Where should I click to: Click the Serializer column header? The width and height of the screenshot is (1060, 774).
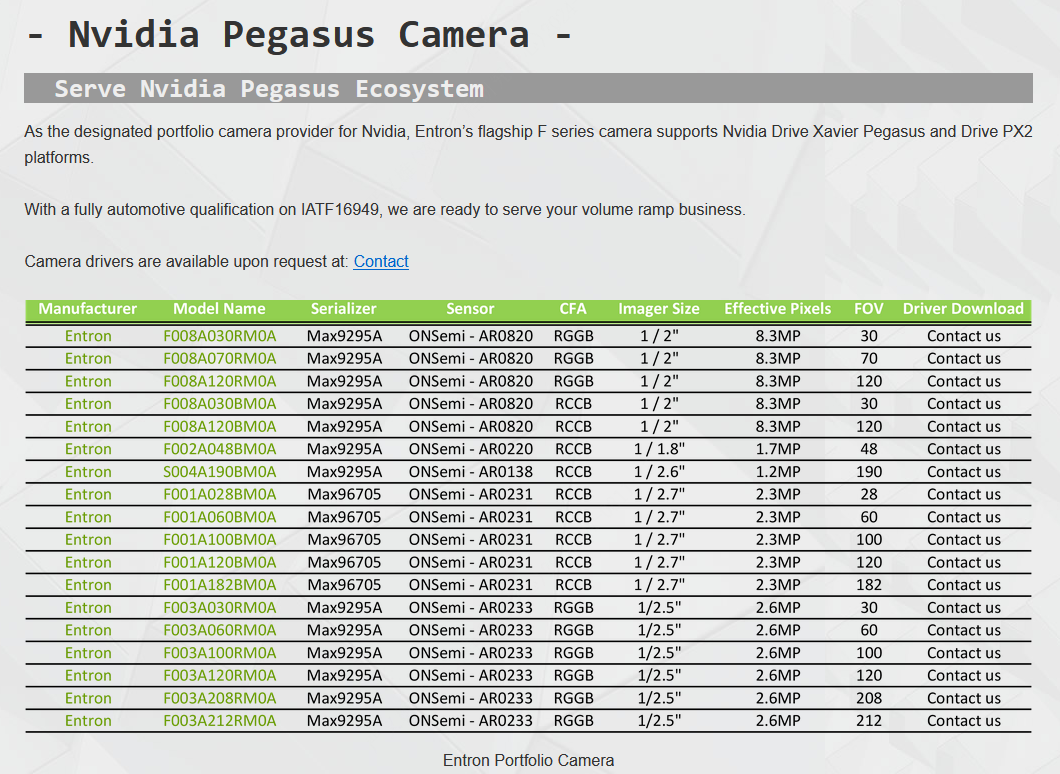point(343,309)
